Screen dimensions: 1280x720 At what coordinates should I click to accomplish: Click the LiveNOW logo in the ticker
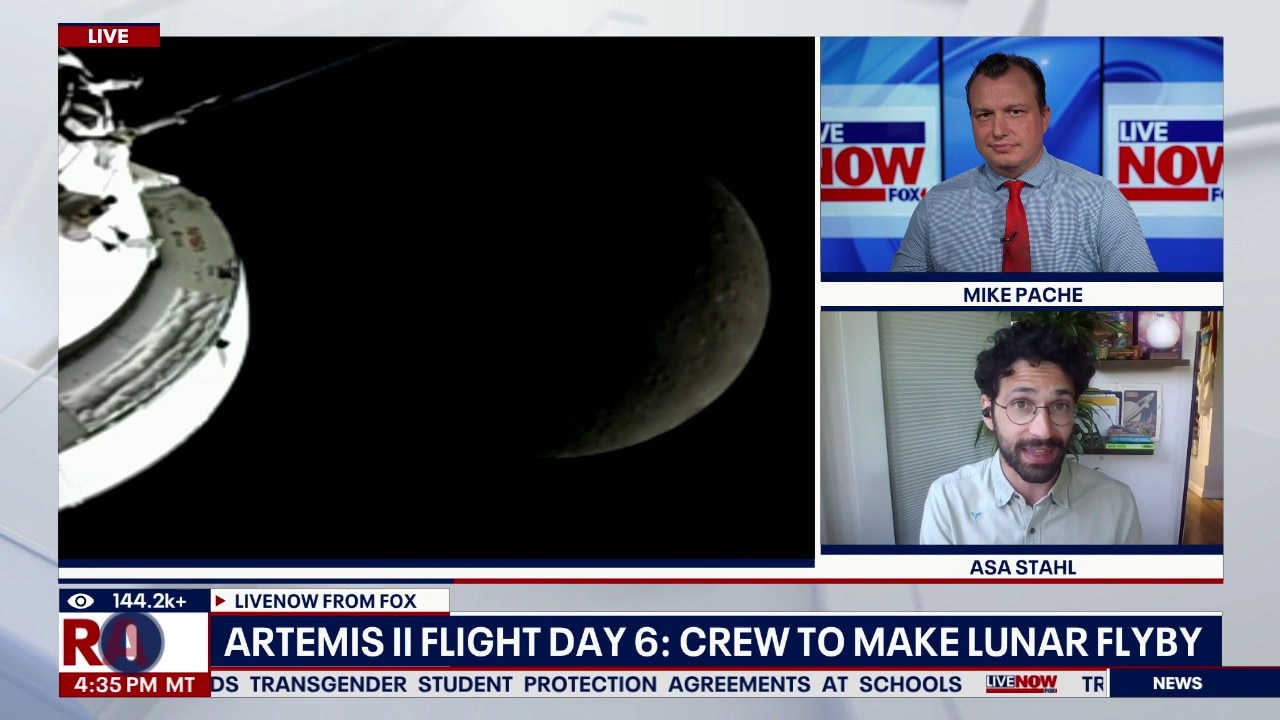click(x=1021, y=683)
